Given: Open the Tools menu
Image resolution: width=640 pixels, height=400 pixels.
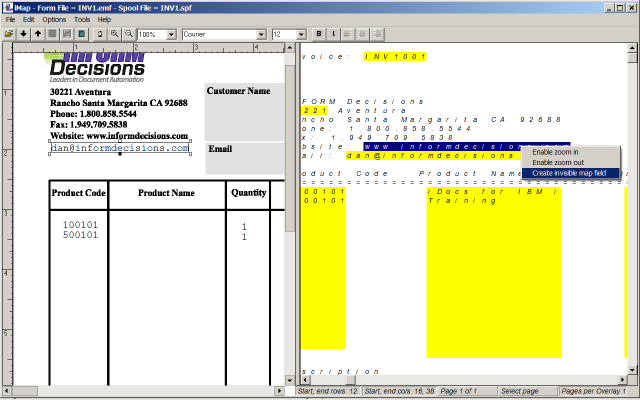Looking at the screenshot, I should coord(81,19).
